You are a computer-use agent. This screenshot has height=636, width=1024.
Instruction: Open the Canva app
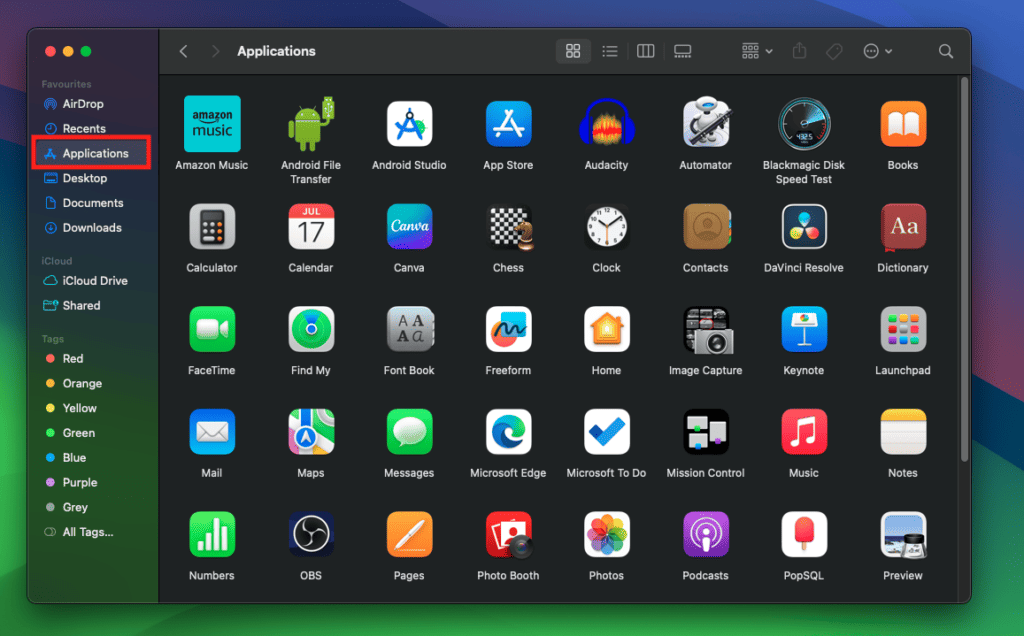click(x=409, y=226)
